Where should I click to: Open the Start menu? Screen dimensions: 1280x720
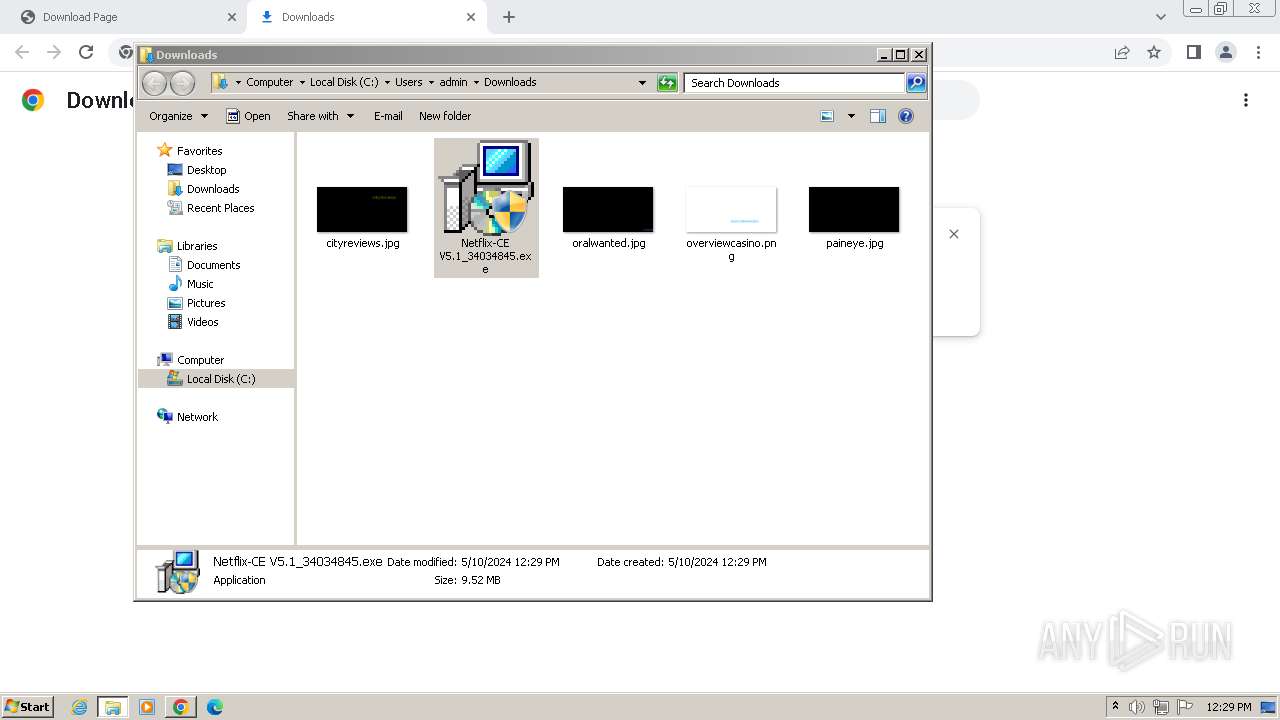click(27, 706)
